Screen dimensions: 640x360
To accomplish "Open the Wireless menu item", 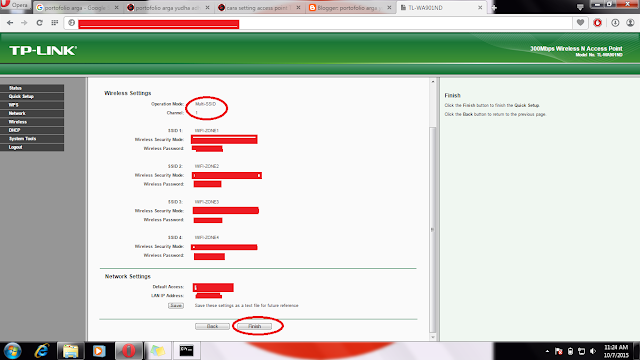I will (32, 122).
